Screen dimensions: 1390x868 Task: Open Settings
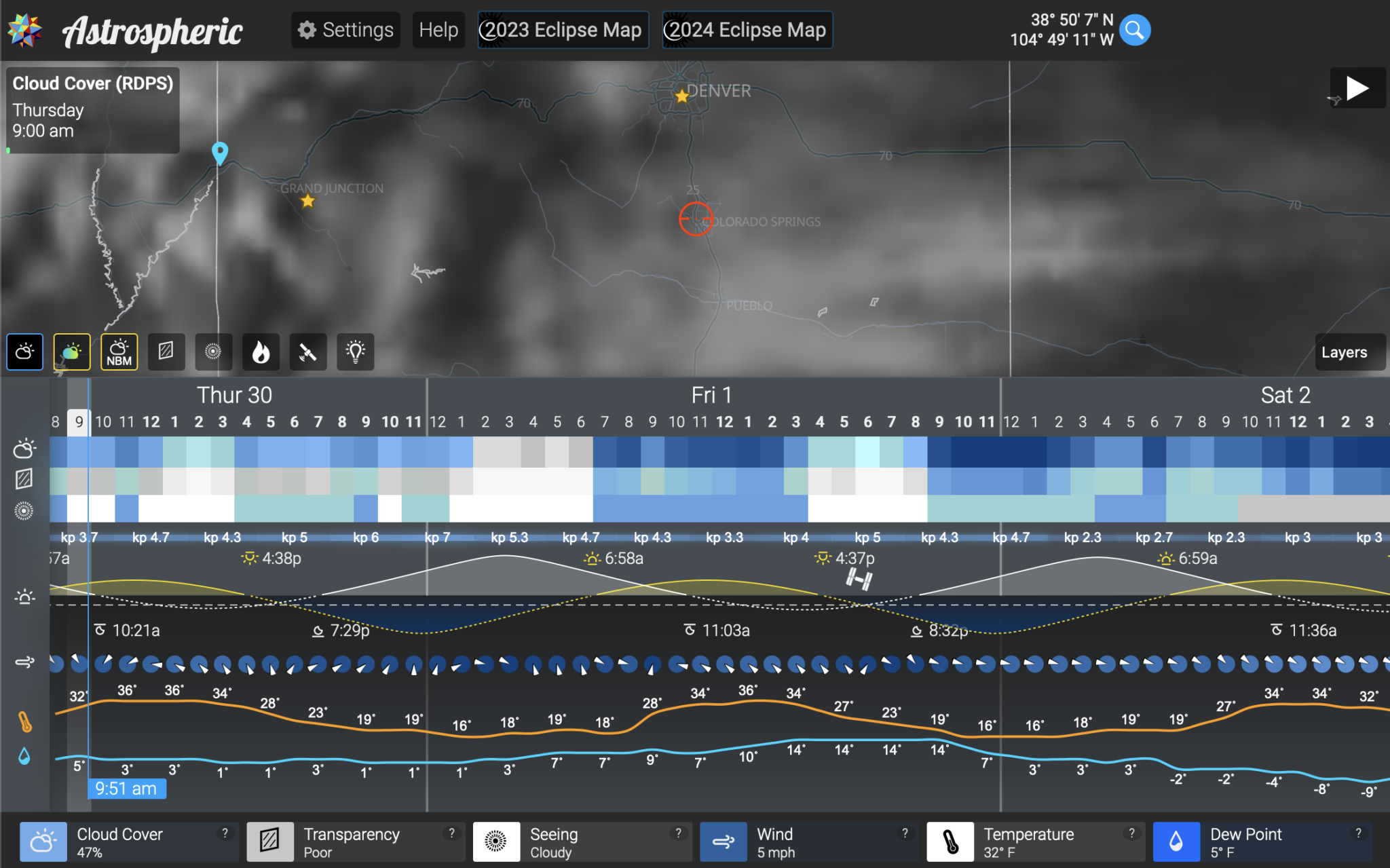click(x=346, y=30)
